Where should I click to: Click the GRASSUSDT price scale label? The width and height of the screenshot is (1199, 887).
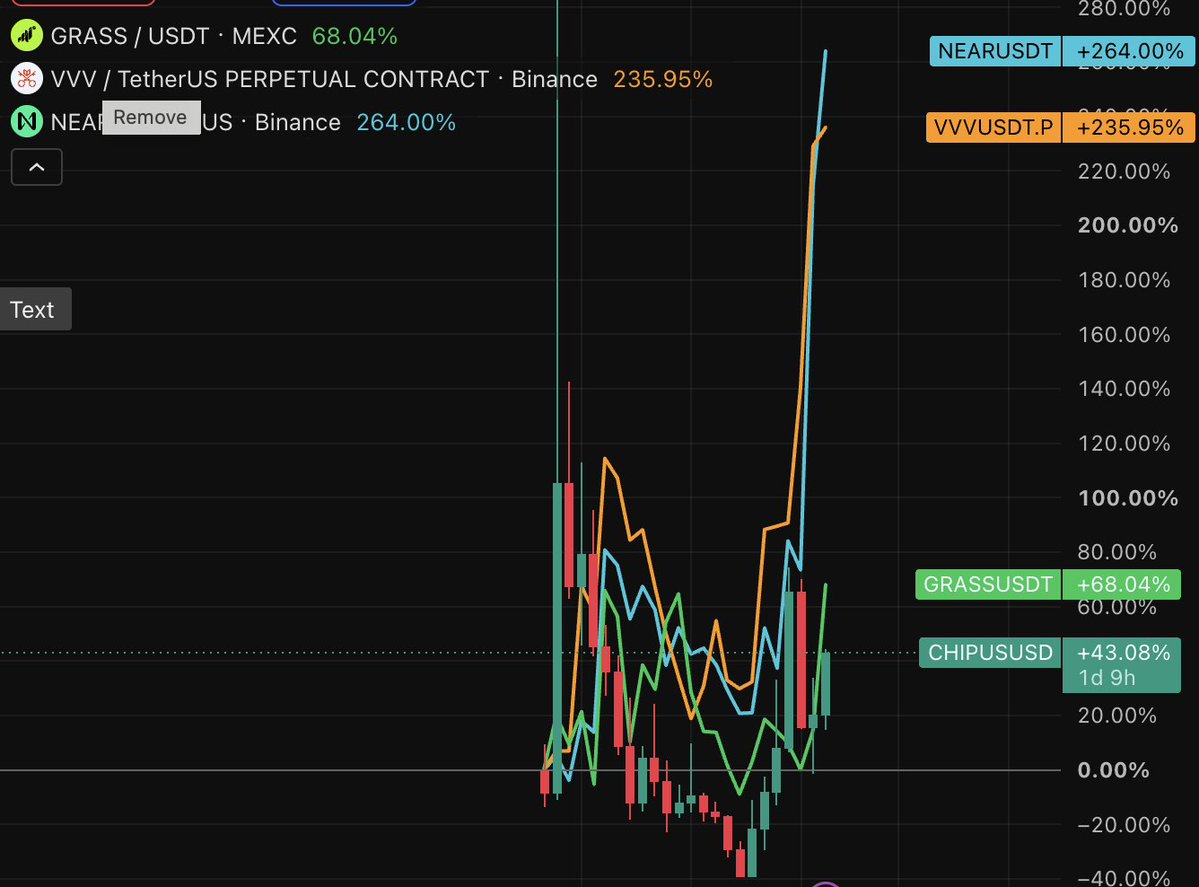(x=988, y=585)
